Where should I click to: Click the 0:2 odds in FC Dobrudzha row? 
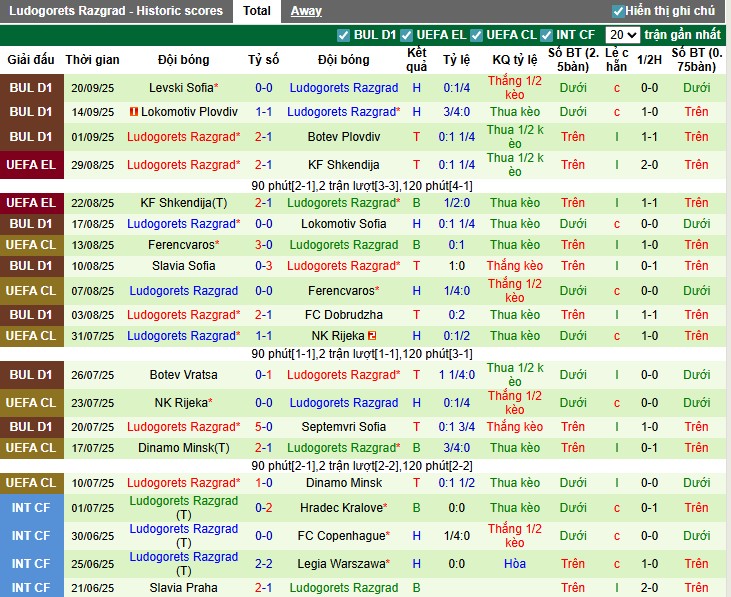[x=456, y=315]
